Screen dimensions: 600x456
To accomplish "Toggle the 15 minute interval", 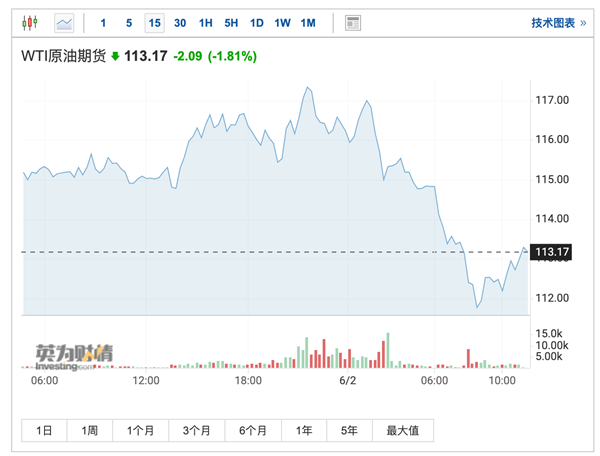I will click(x=155, y=23).
